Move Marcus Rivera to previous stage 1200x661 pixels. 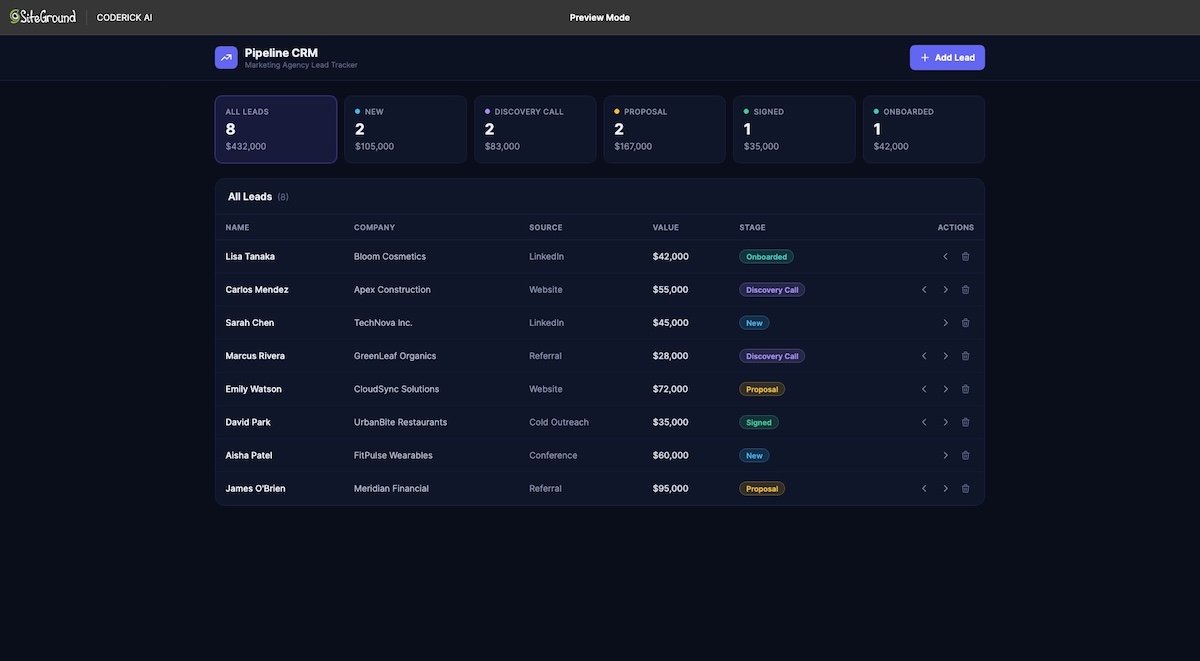click(924, 356)
